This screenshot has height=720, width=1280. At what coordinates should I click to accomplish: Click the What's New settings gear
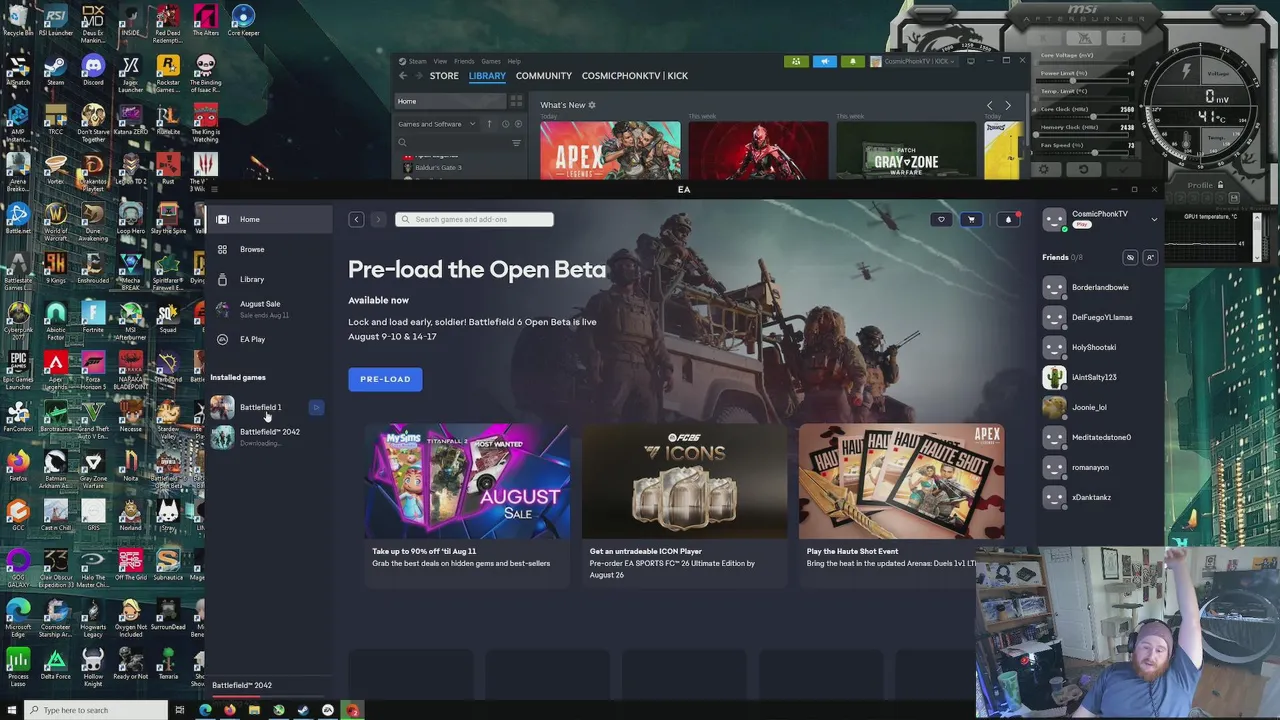tap(592, 105)
